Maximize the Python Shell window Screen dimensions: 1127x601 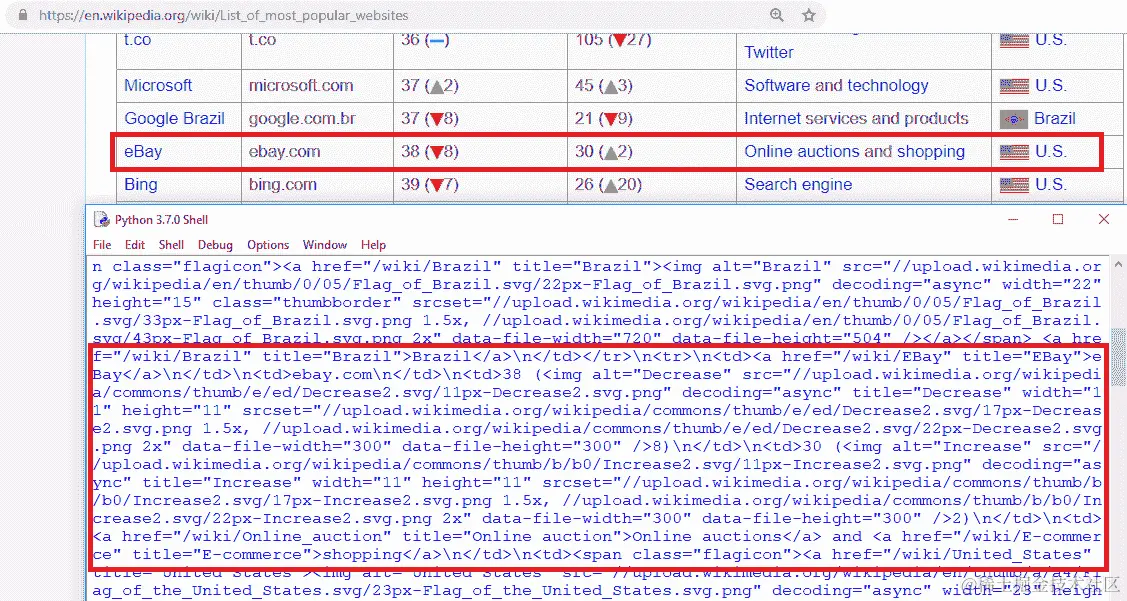[x=1058, y=219]
